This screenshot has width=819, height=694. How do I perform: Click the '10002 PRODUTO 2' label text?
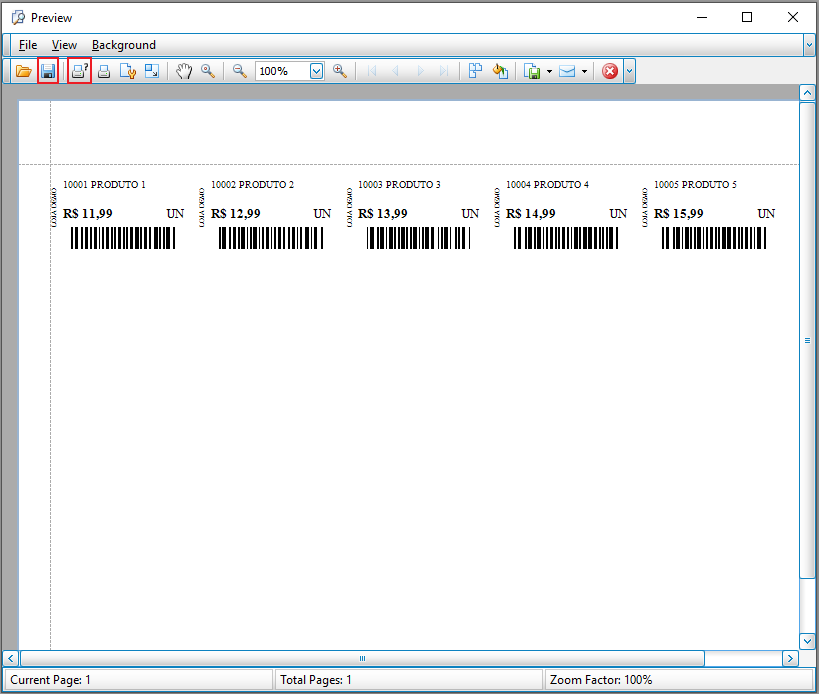click(x=252, y=184)
